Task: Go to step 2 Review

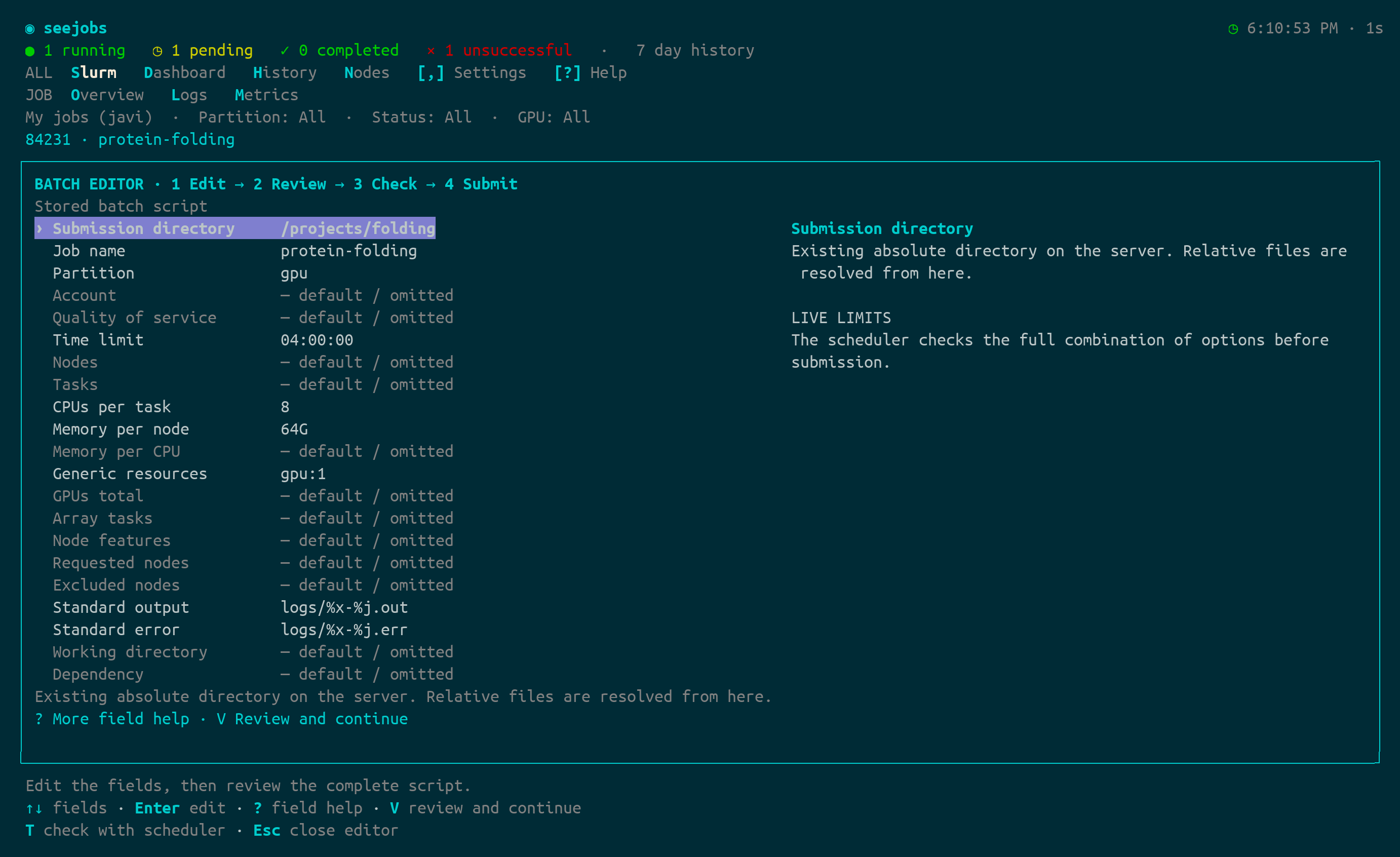Action: click(290, 184)
